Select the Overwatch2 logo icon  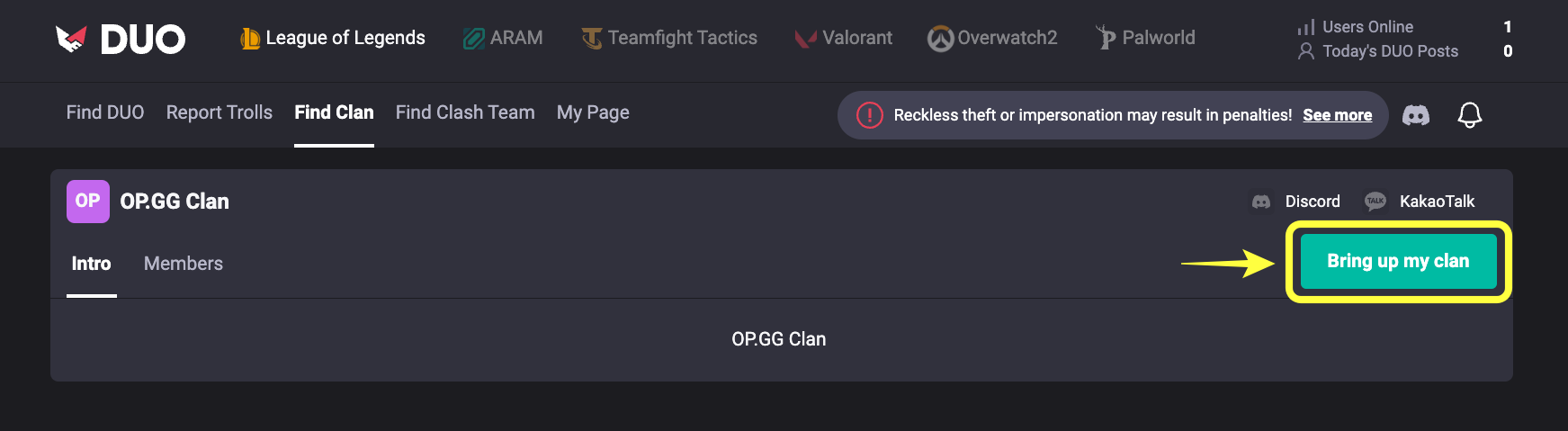[940, 38]
